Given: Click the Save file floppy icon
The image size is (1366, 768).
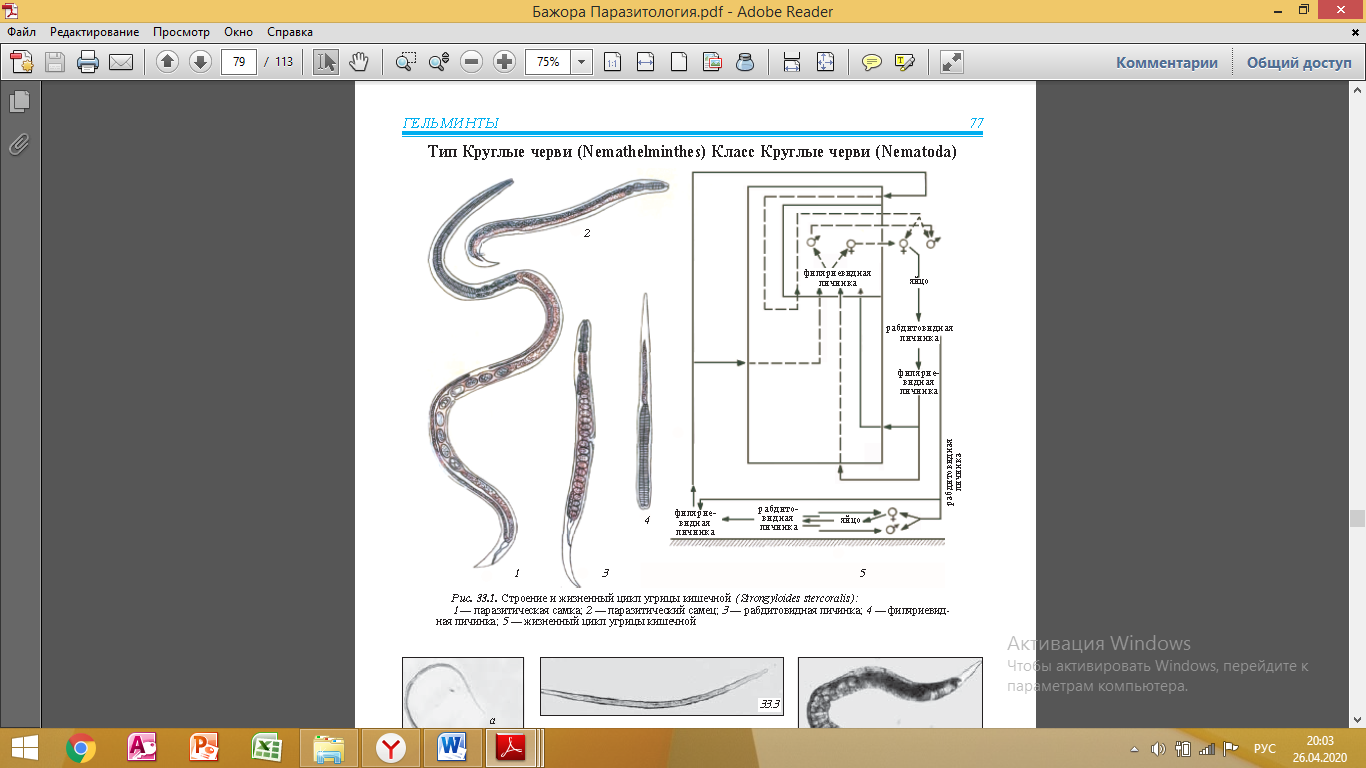Looking at the screenshot, I should 54,62.
